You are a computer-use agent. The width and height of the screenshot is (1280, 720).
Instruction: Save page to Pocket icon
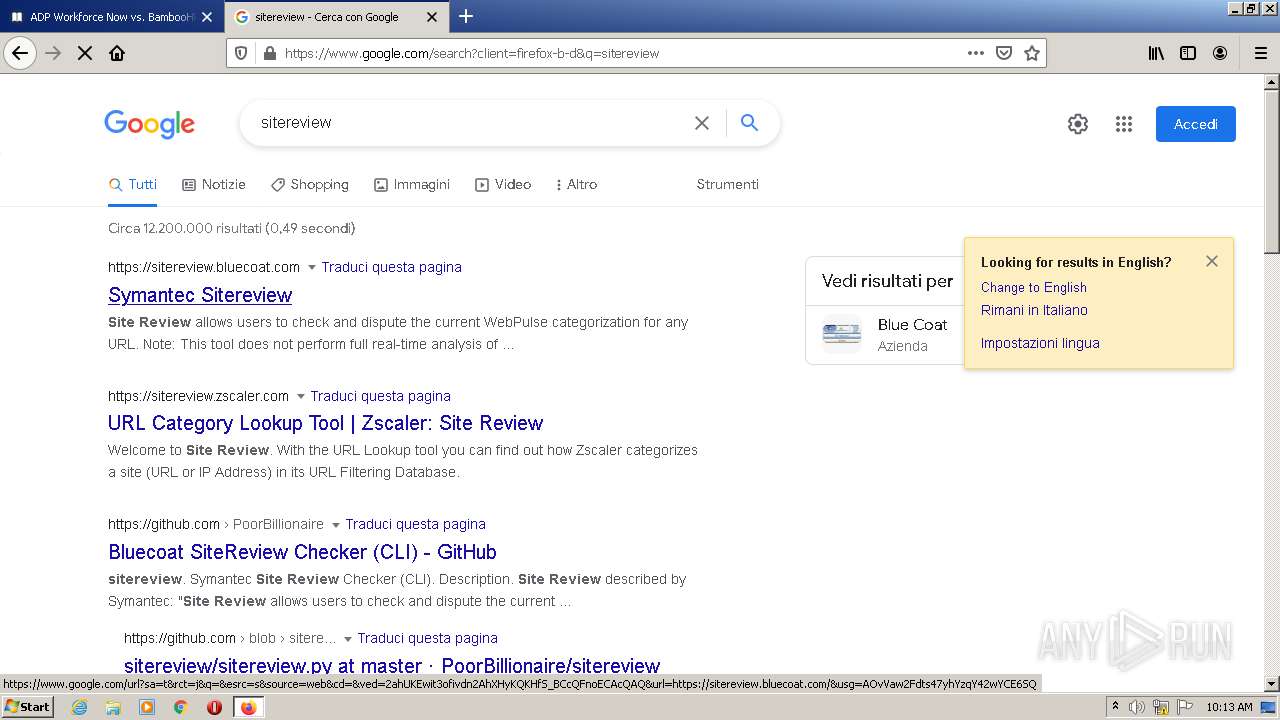1004,53
